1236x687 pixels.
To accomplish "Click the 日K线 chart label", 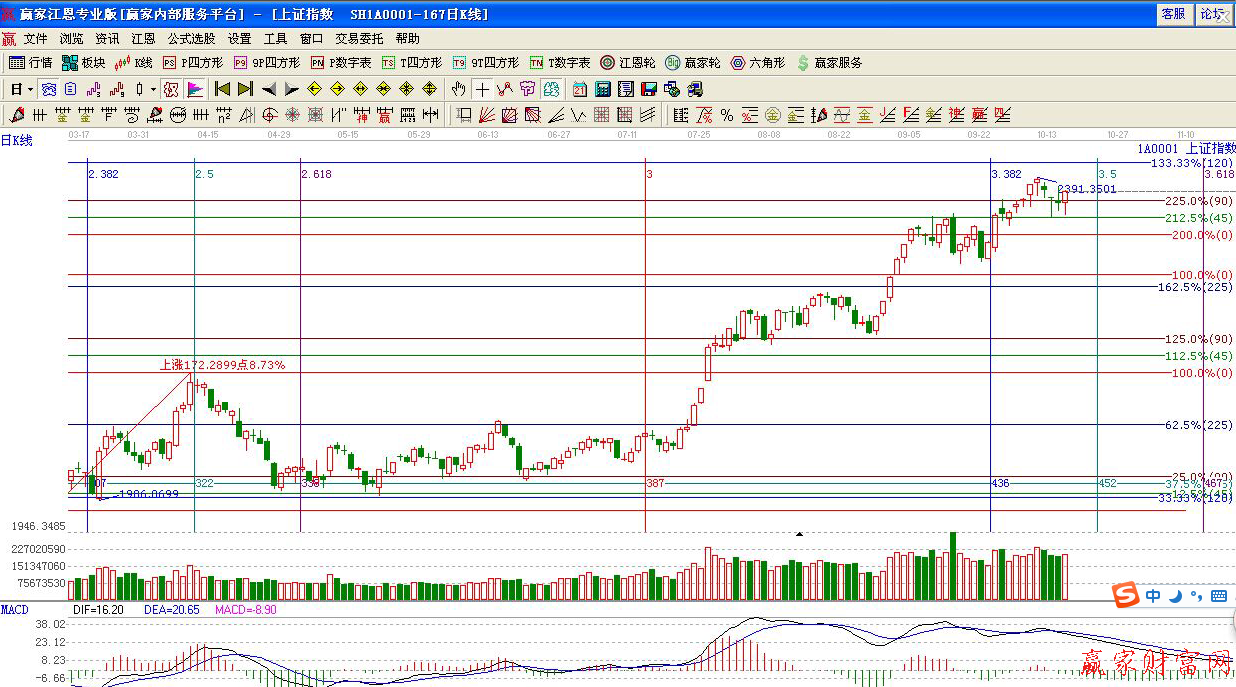I will 17,141.
